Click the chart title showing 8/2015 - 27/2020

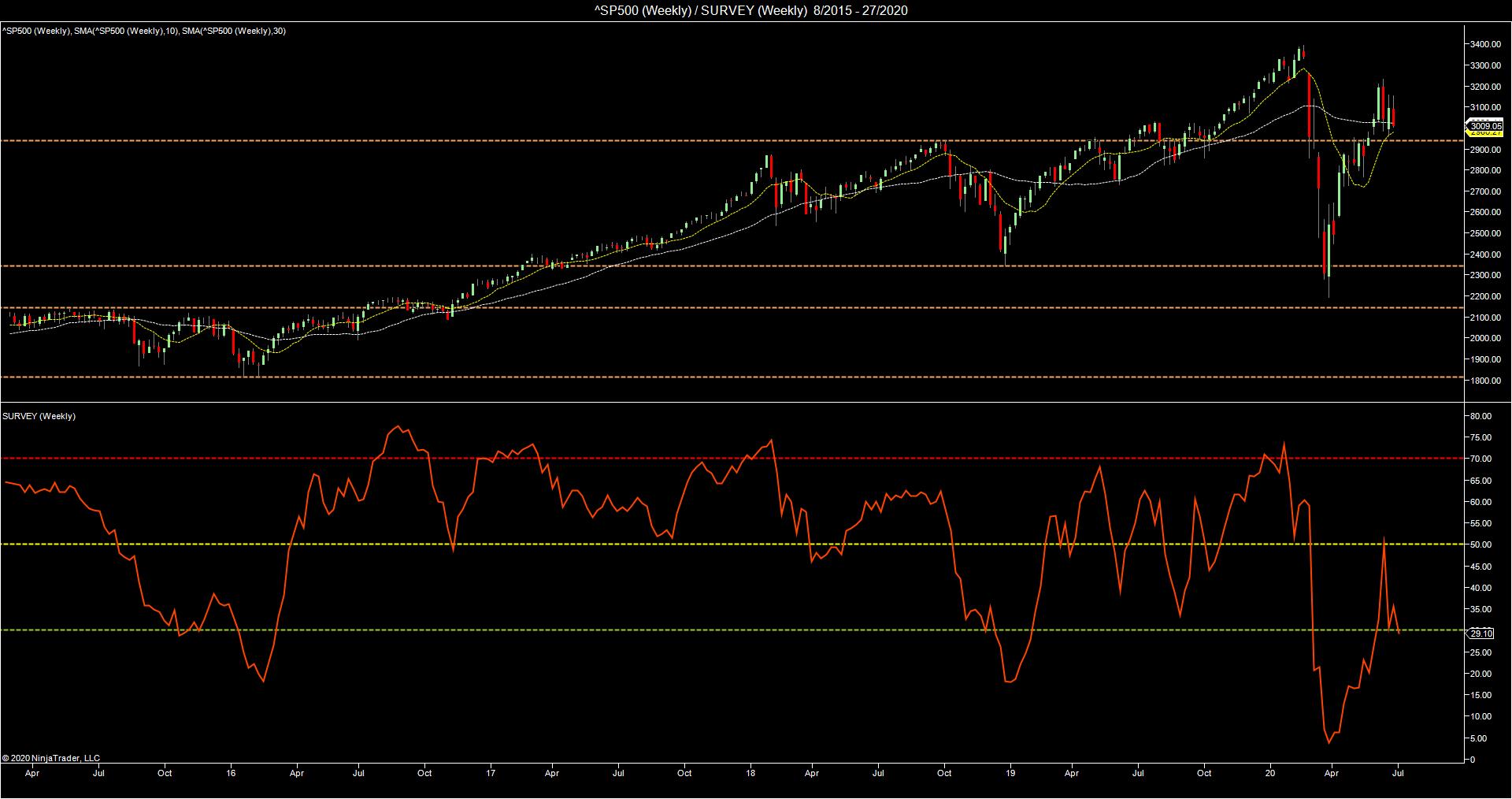(x=750, y=10)
